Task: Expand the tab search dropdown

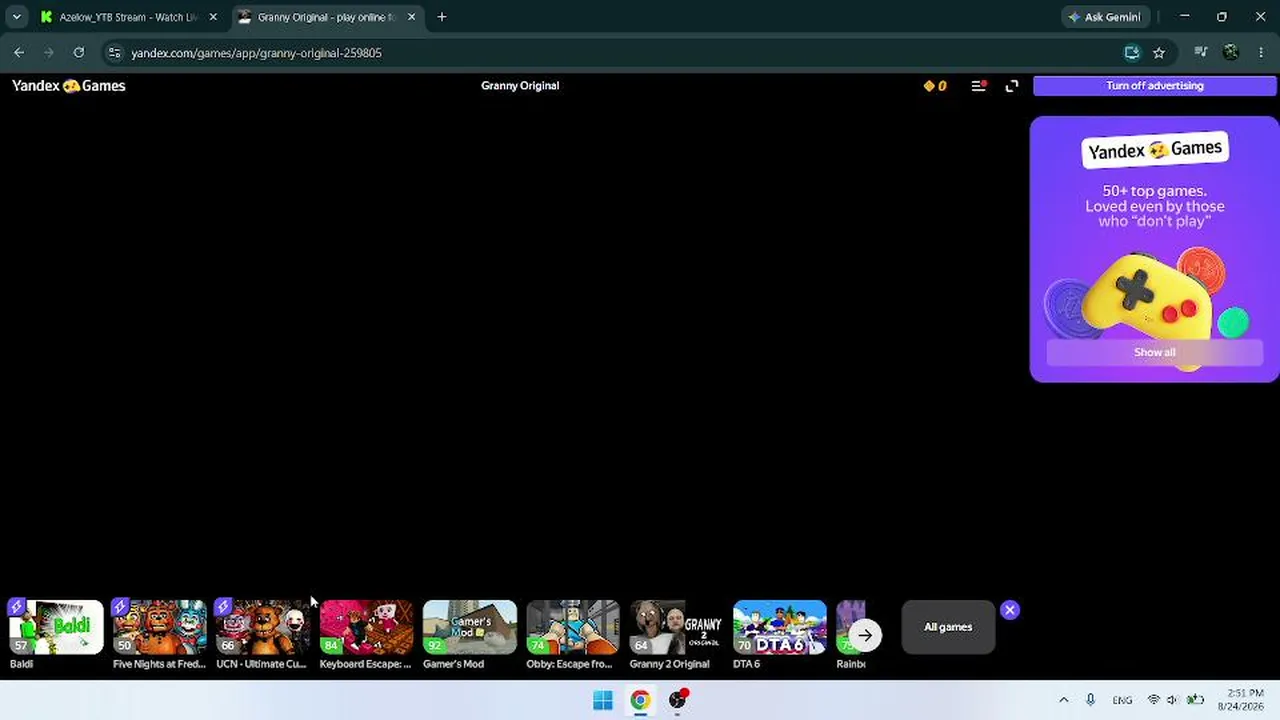Action: pos(16,17)
